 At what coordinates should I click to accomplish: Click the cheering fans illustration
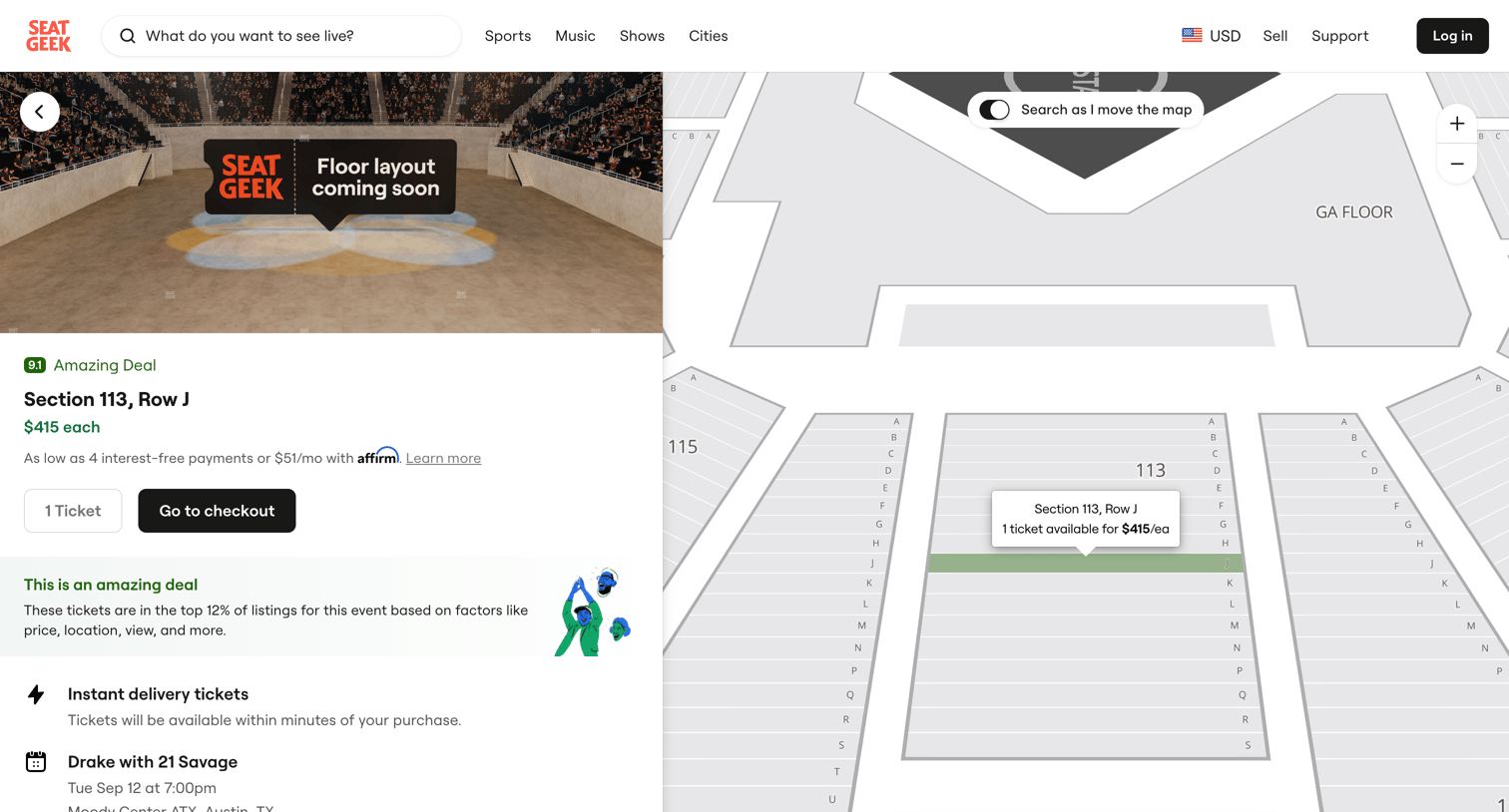(593, 611)
